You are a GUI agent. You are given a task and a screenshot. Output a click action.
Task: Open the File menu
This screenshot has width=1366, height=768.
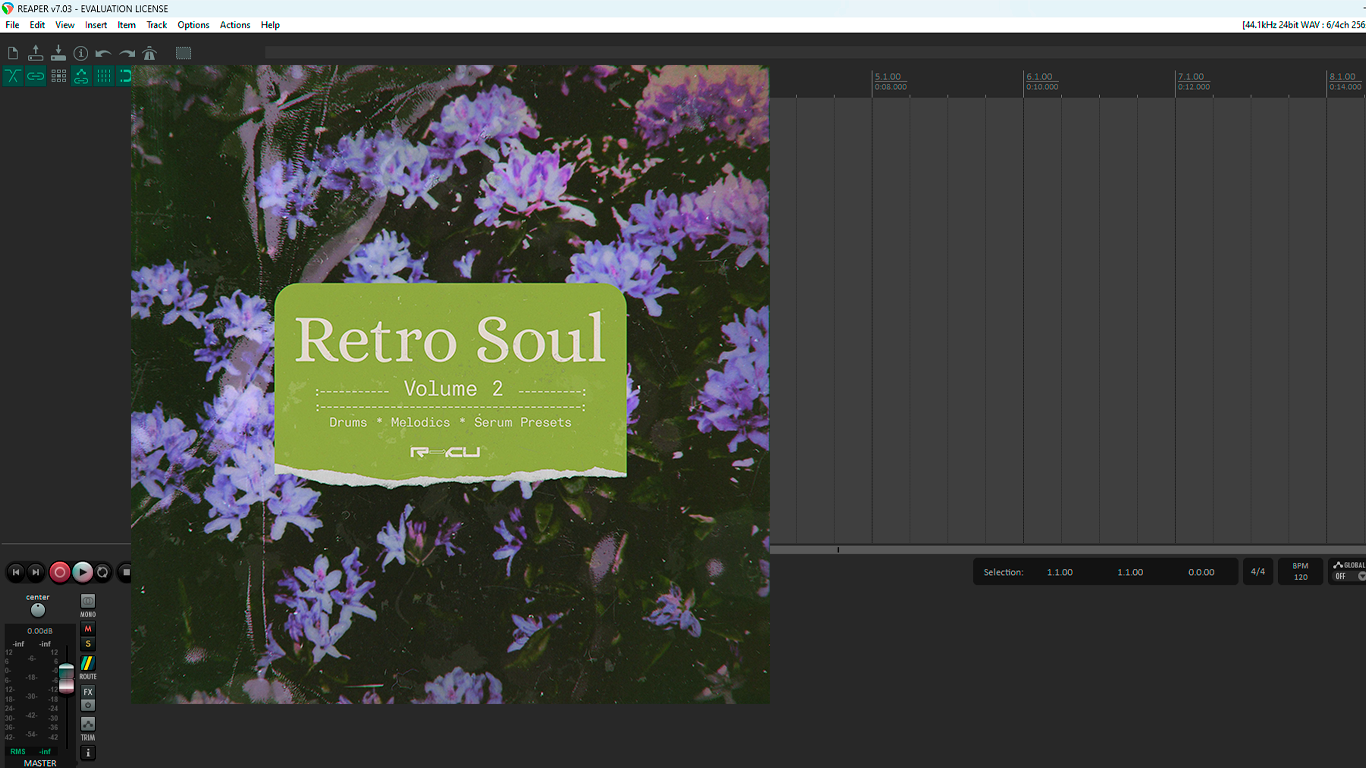[12, 25]
